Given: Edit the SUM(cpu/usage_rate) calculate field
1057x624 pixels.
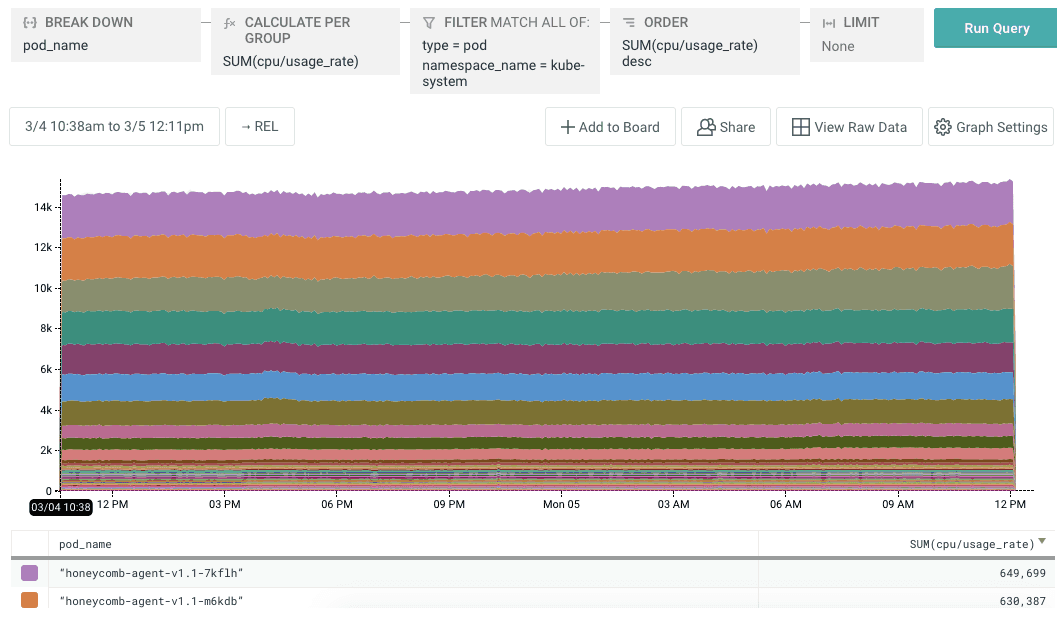Looking at the screenshot, I should click(290, 61).
